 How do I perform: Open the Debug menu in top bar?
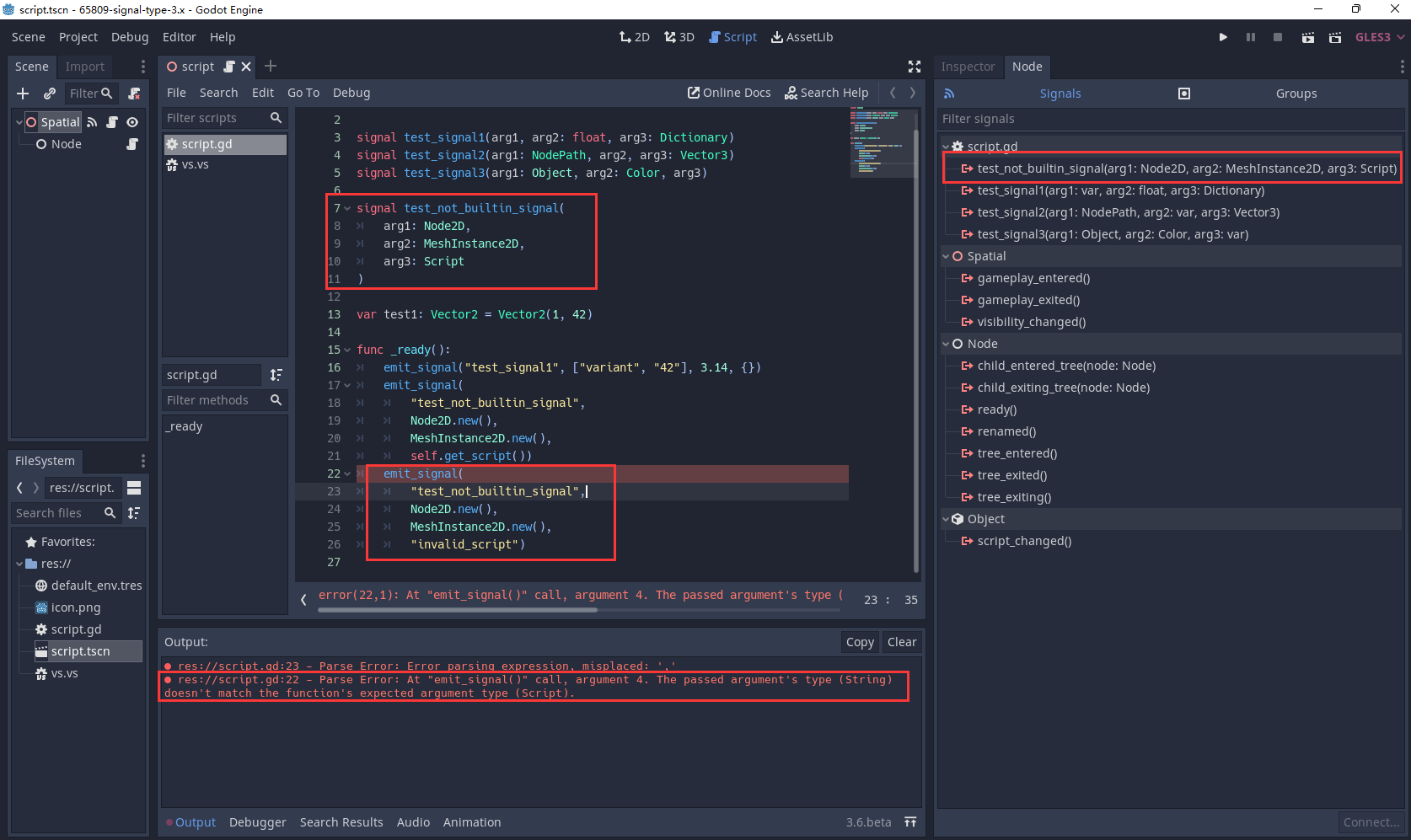coord(130,37)
